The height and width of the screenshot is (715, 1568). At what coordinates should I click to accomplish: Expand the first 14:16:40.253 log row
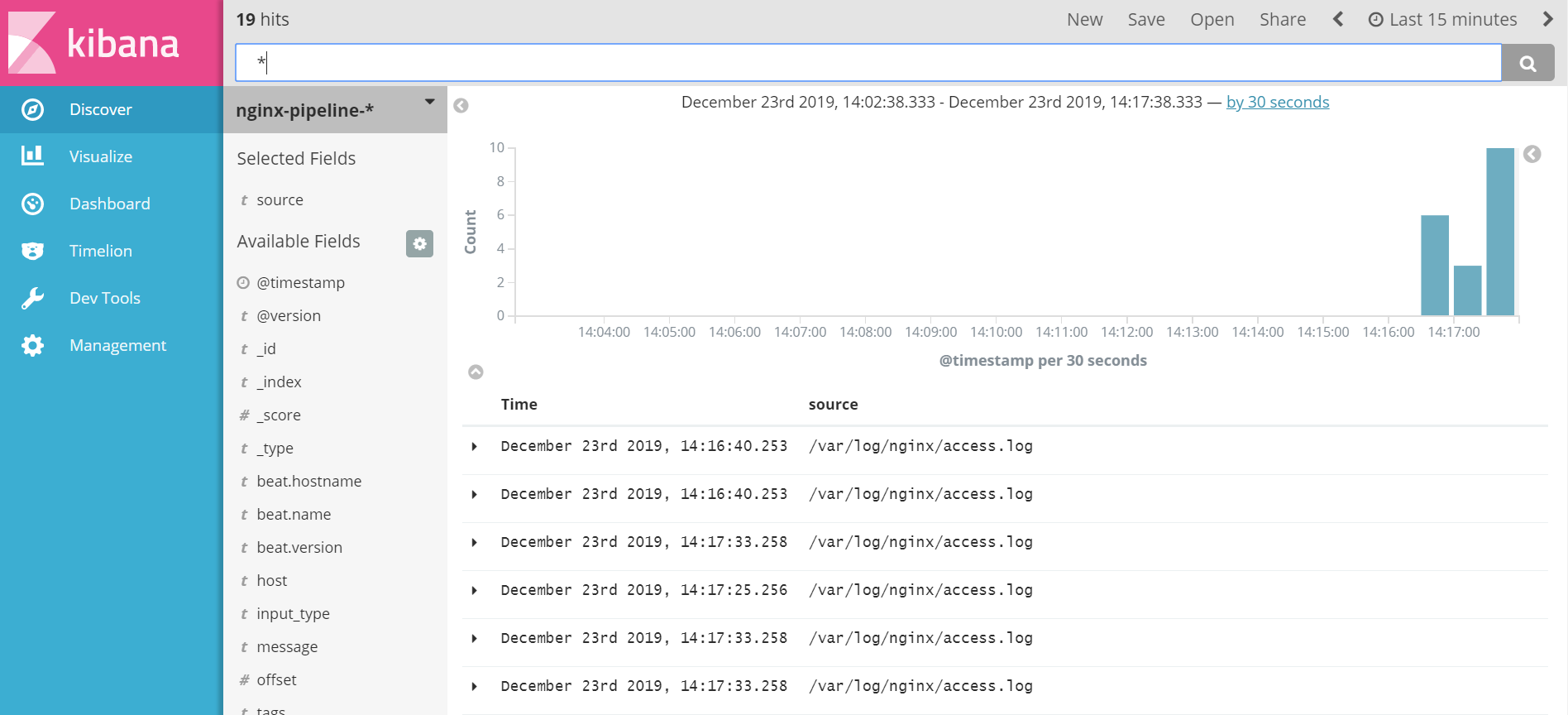[x=474, y=446]
